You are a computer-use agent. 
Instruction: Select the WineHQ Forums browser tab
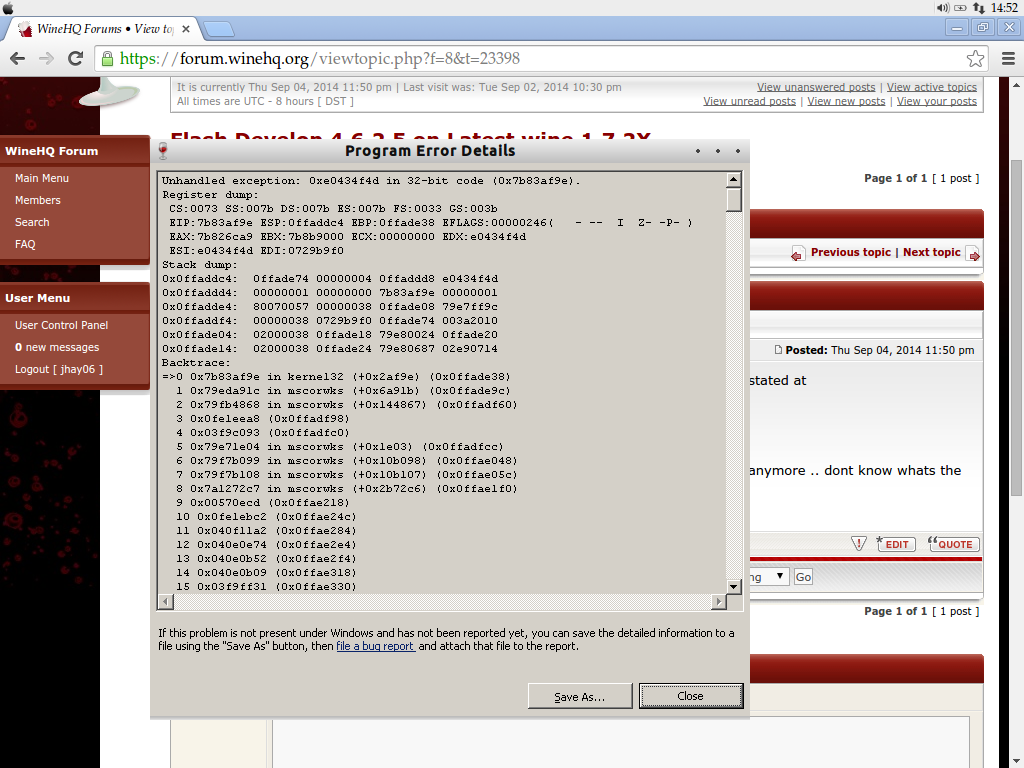pyautogui.click(x=104, y=29)
